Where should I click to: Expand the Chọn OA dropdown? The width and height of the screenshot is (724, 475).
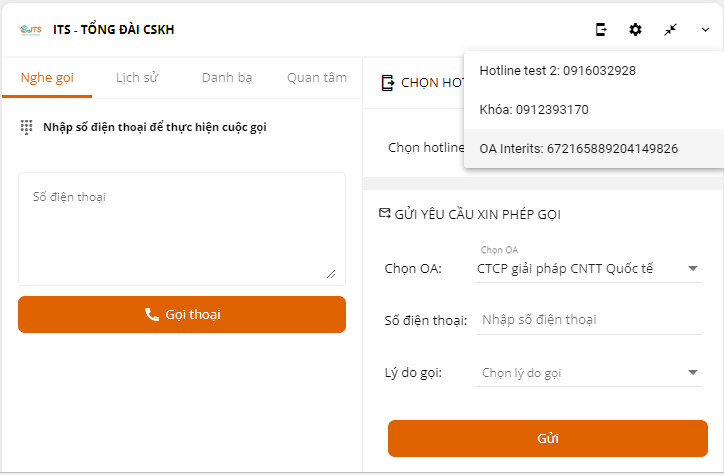coord(589,268)
